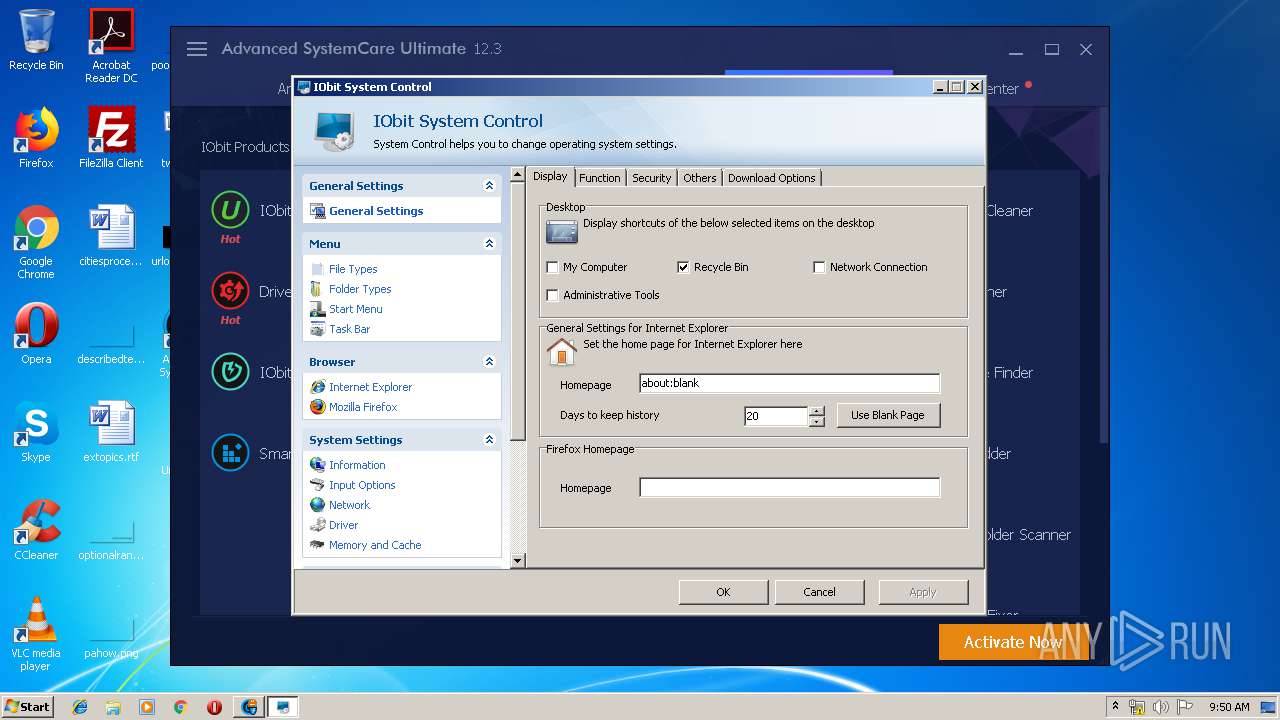This screenshot has height=720, width=1280.
Task: Click the Driver icon in System Settings
Action: pos(318,525)
